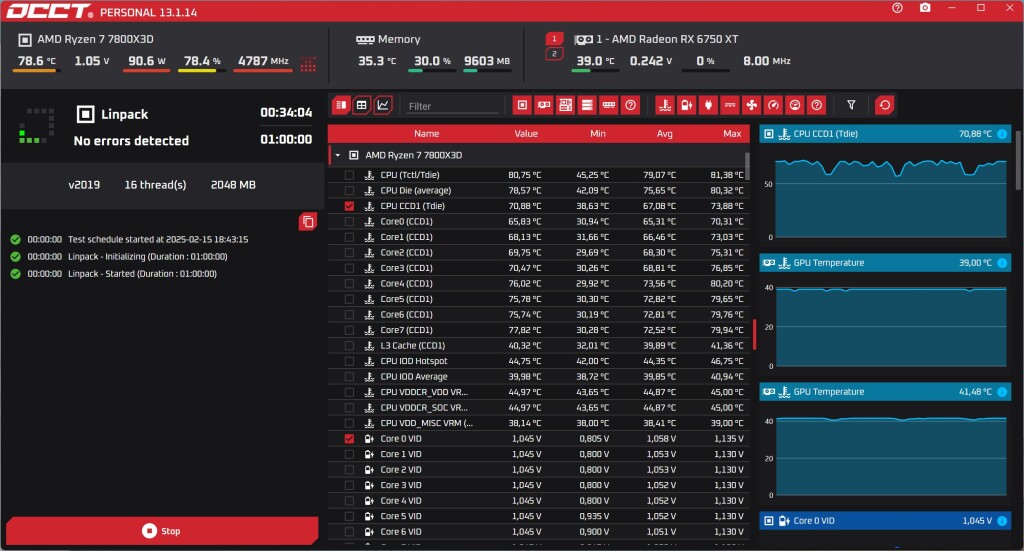This screenshot has width=1024, height=551.
Task: Stop the Linpack test
Action: (161, 531)
